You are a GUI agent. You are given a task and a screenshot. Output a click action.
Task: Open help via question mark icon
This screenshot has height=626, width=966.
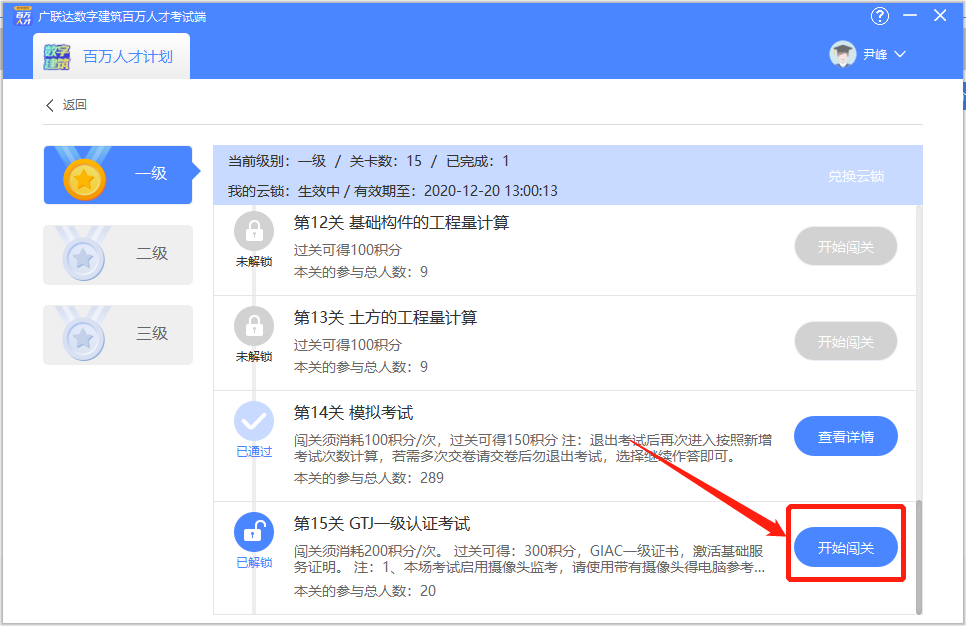[x=880, y=16]
